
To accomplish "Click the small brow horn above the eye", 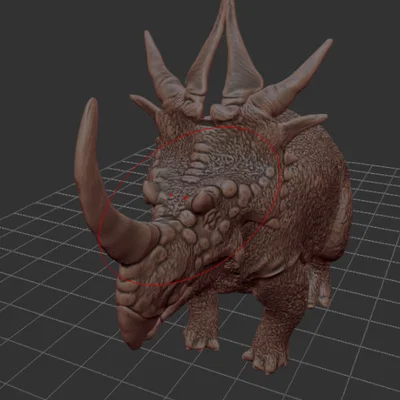I will (x=203, y=202).
